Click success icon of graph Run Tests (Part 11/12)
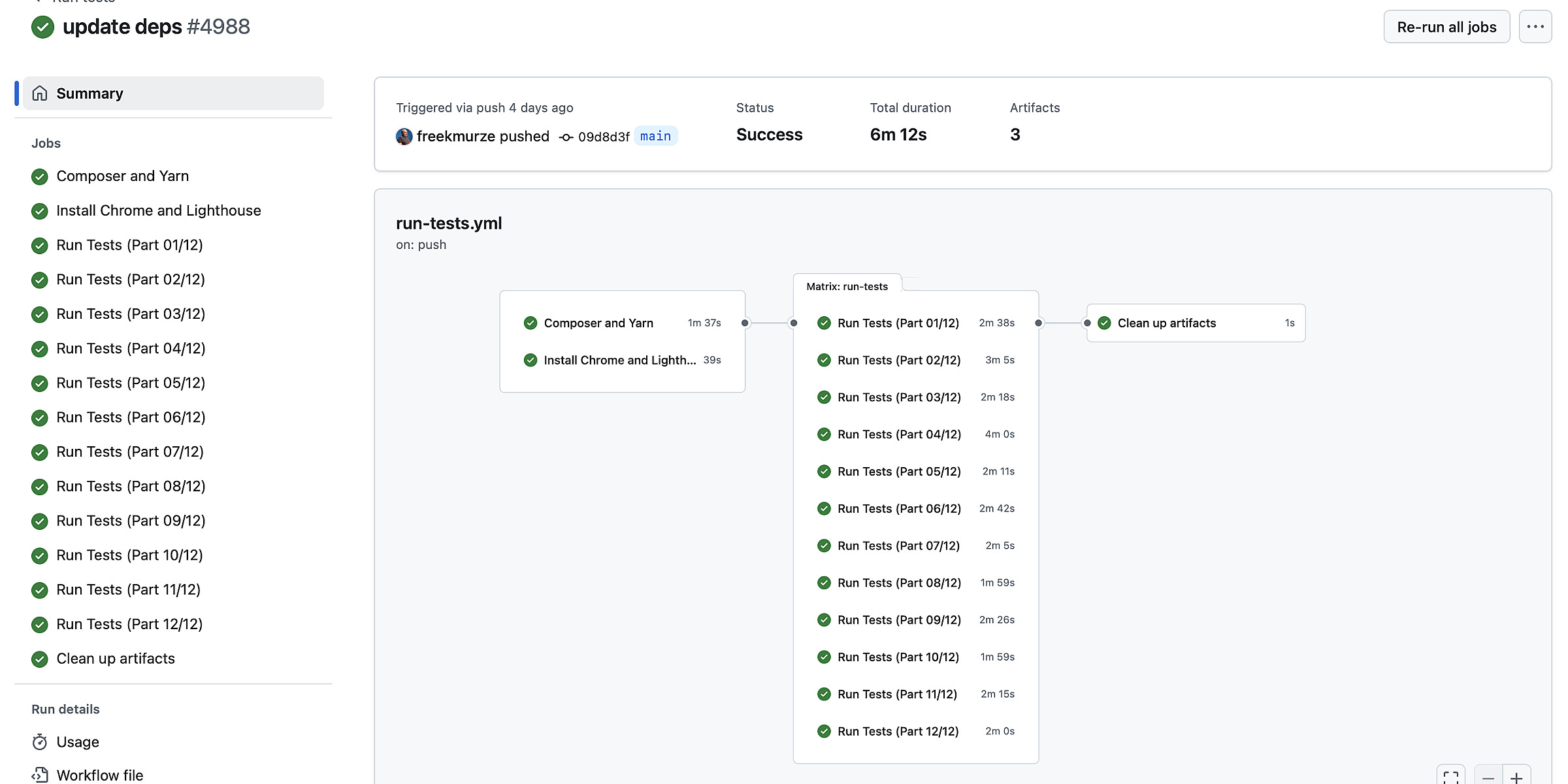This screenshot has width=1568, height=784. [x=824, y=694]
